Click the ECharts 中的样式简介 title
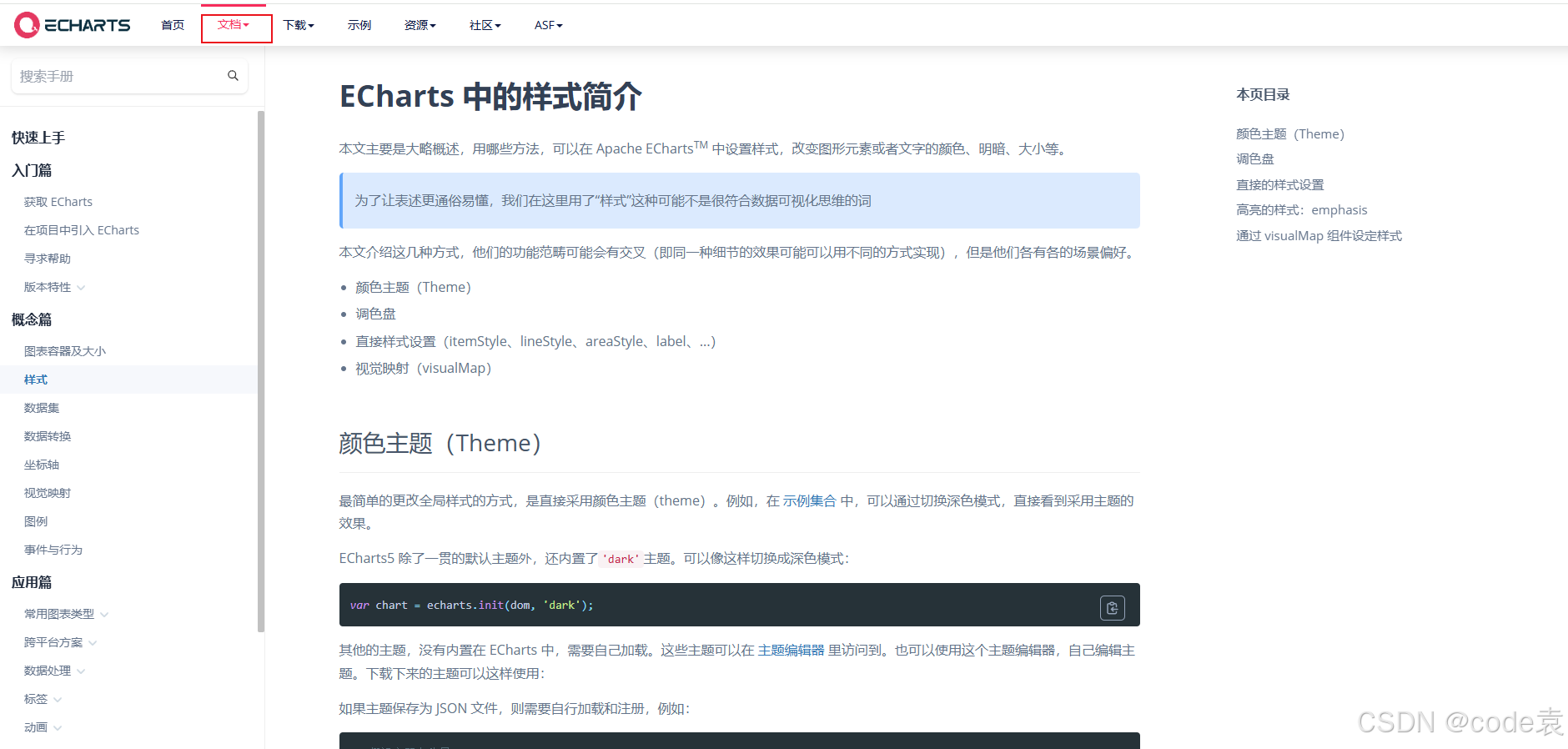The image size is (1568, 749). coord(490,96)
